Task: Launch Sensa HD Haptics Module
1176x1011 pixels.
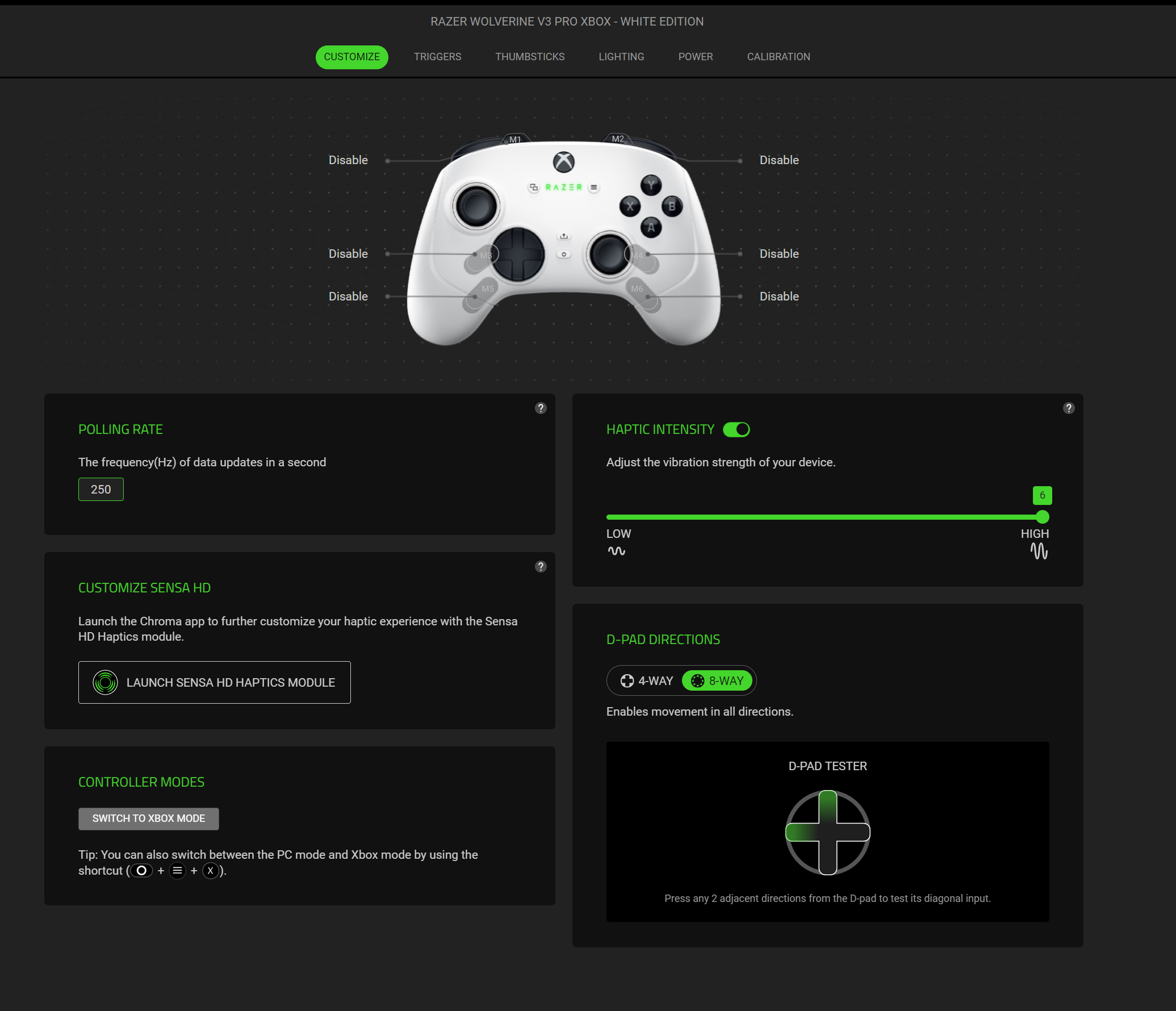Action: tap(215, 682)
